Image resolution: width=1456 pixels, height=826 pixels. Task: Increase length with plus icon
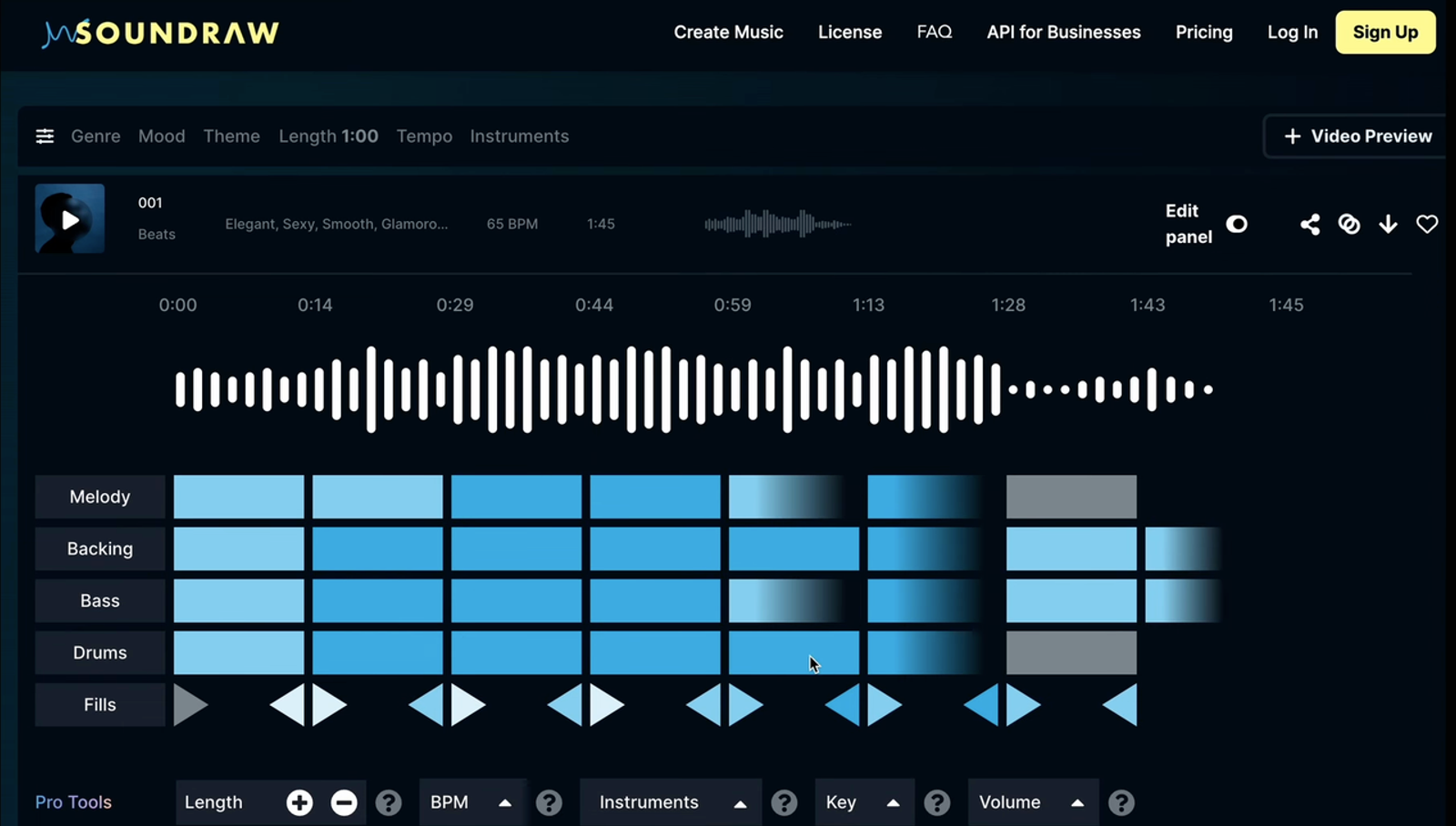click(x=299, y=802)
